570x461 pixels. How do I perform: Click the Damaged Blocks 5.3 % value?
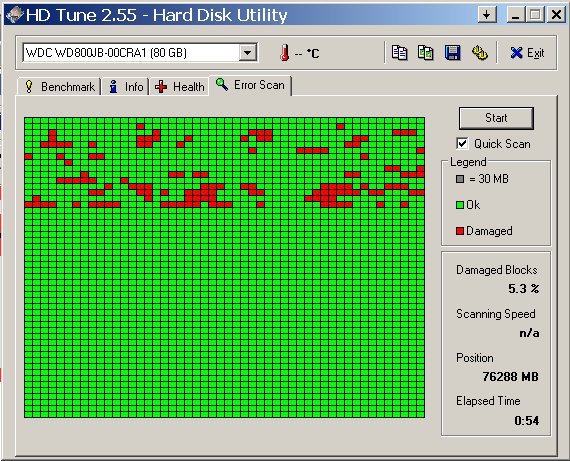tap(523, 289)
